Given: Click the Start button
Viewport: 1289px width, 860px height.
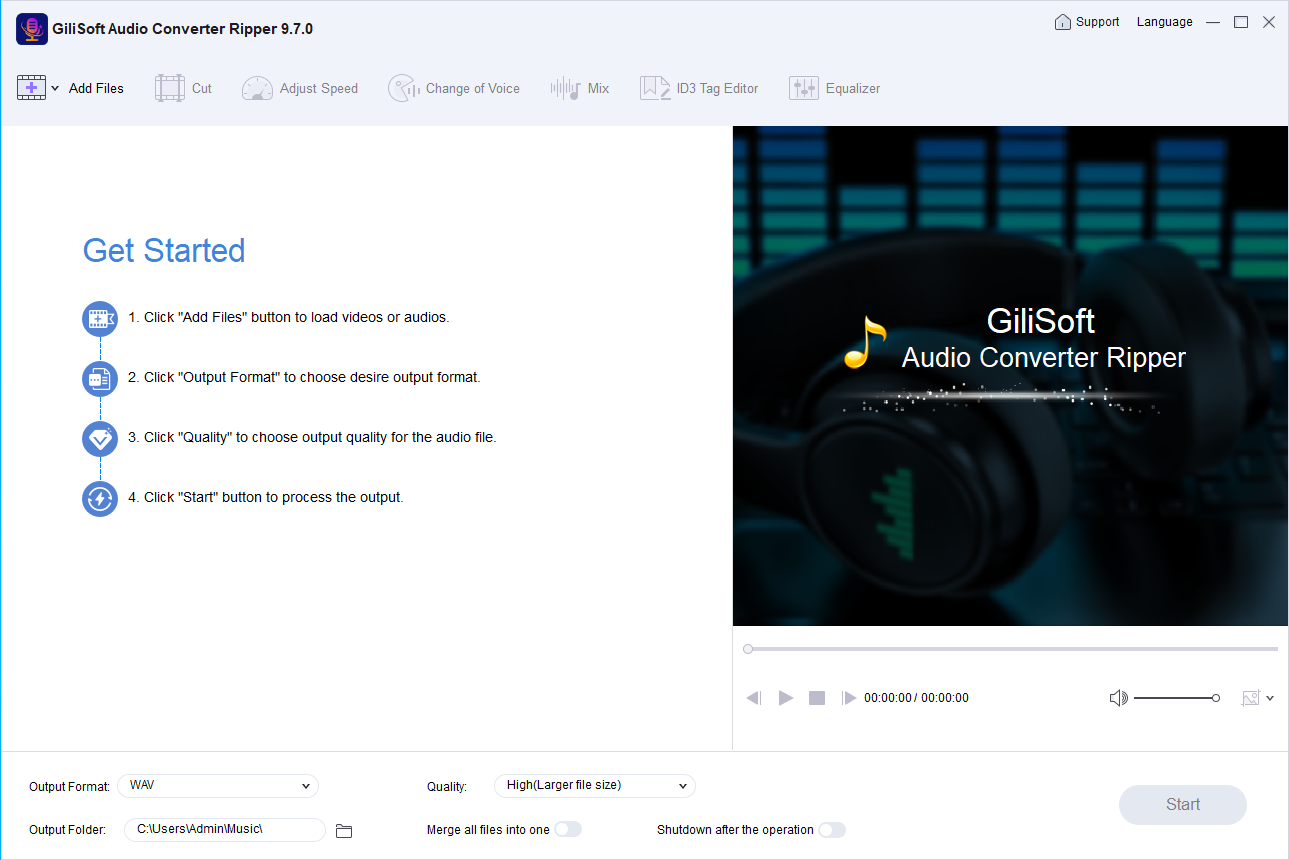Looking at the screenshot, I should [x=1183, y=805].
